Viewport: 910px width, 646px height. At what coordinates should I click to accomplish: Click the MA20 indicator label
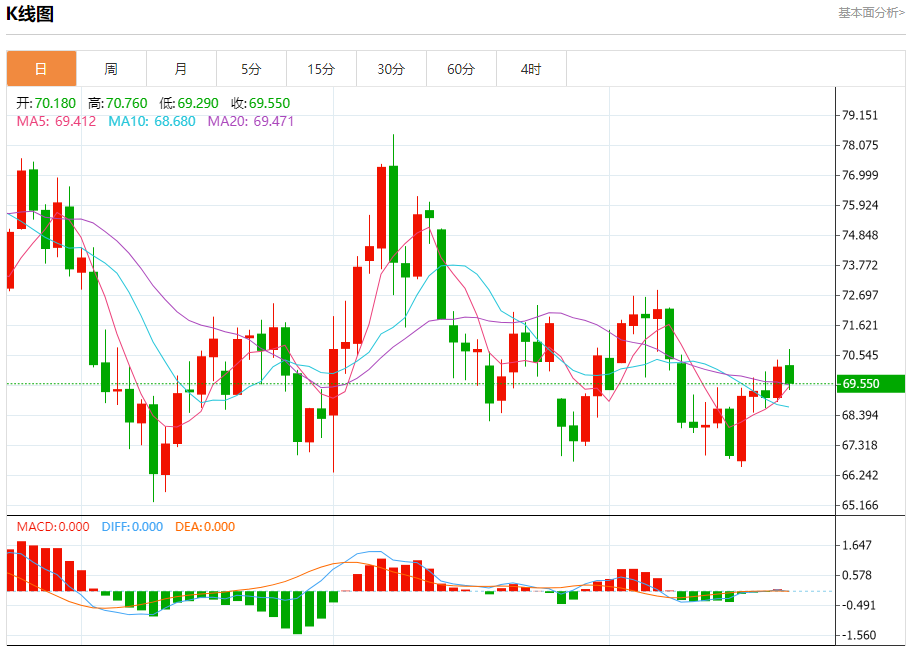pyautogui.click(x=251, y=121)
